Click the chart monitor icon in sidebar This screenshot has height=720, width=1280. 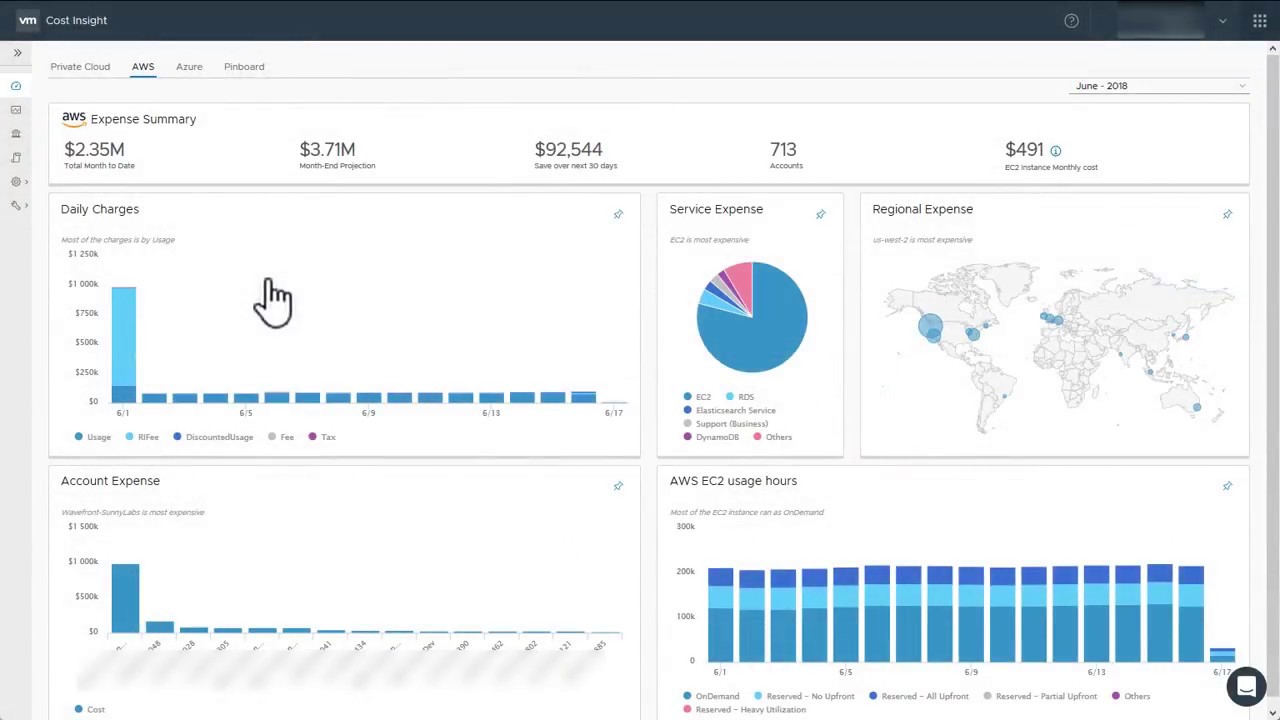click(16, 110)
